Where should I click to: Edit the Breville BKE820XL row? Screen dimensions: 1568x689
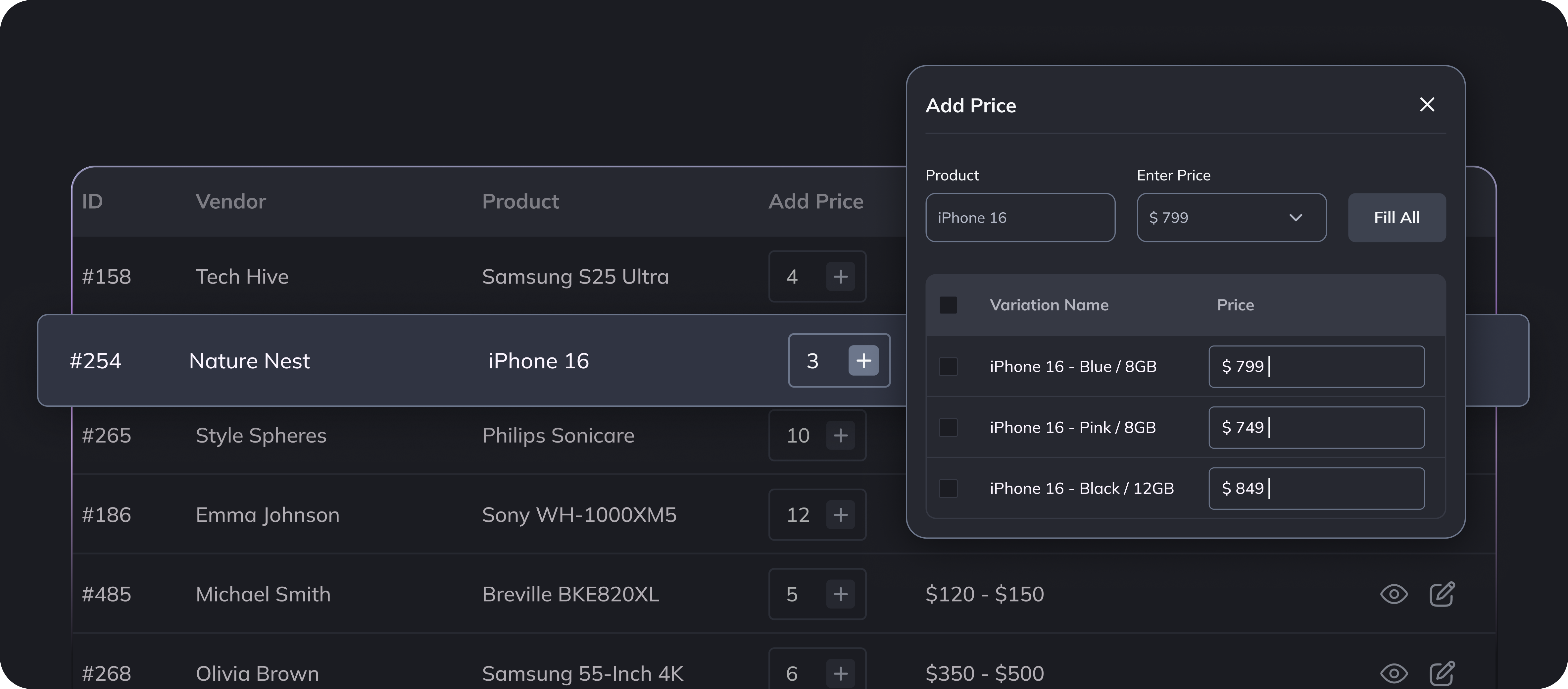(1442, 594)
